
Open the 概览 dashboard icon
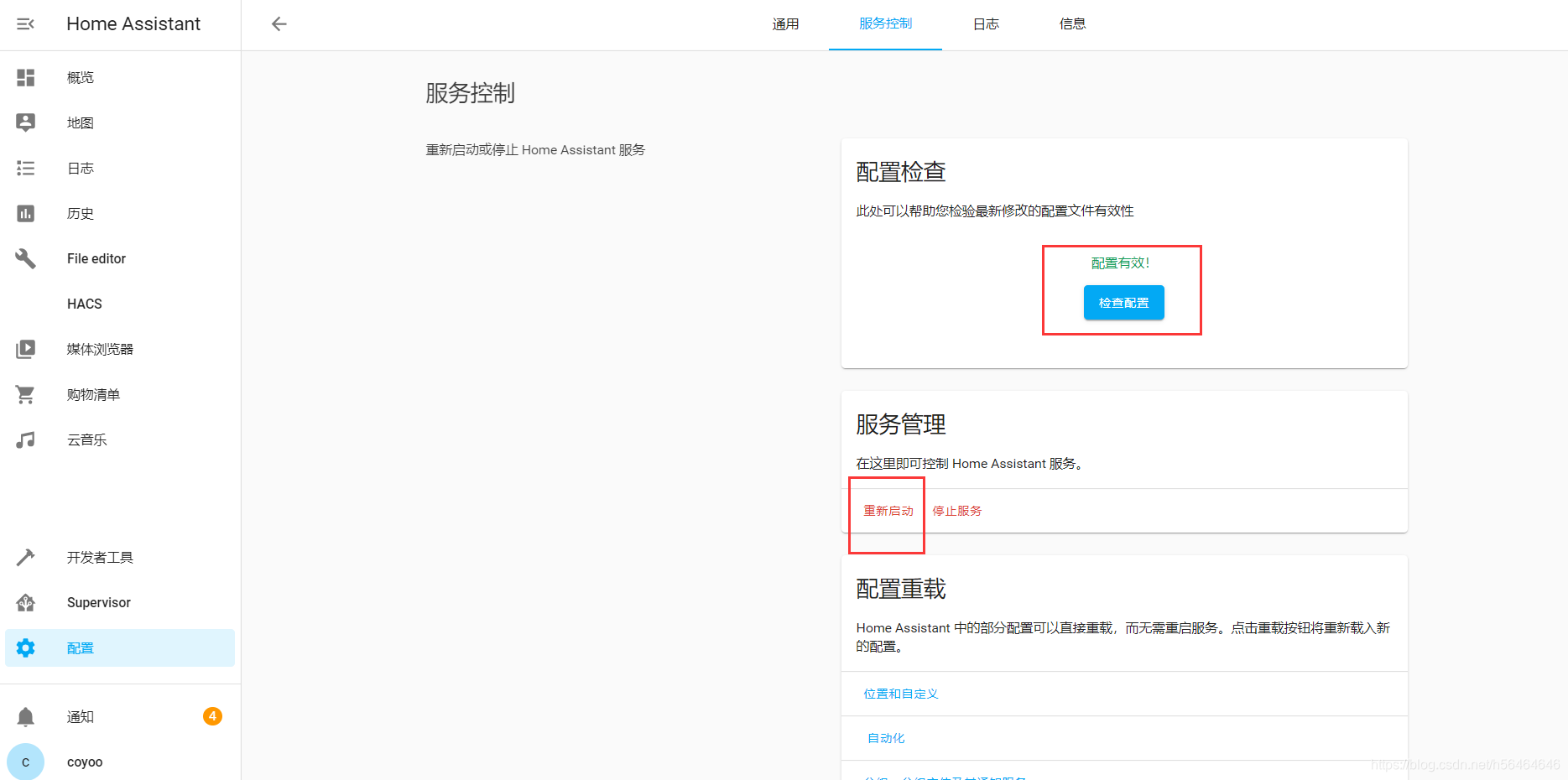26,77
